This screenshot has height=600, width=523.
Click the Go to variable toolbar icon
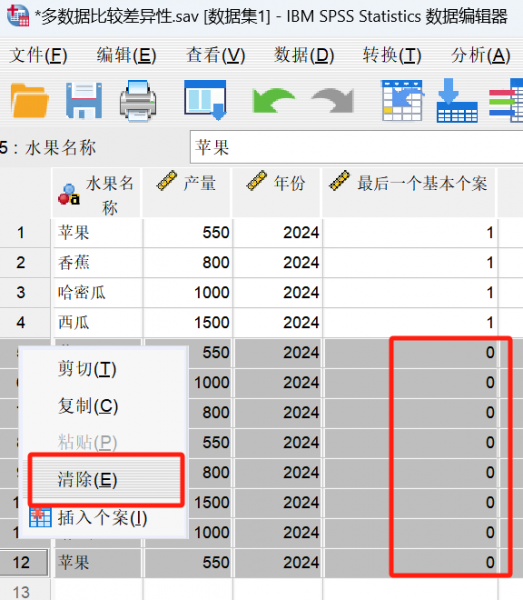click(457, 101)
